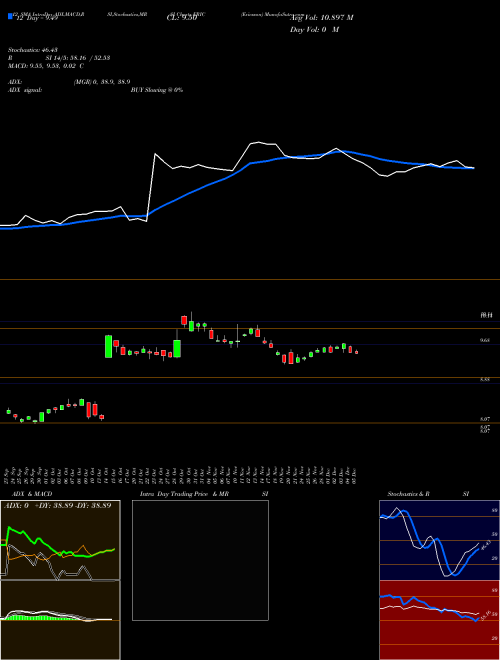
Task: Click the 'SI 14/3: 38.16 / 52.53' value
Action: point(78,58)
